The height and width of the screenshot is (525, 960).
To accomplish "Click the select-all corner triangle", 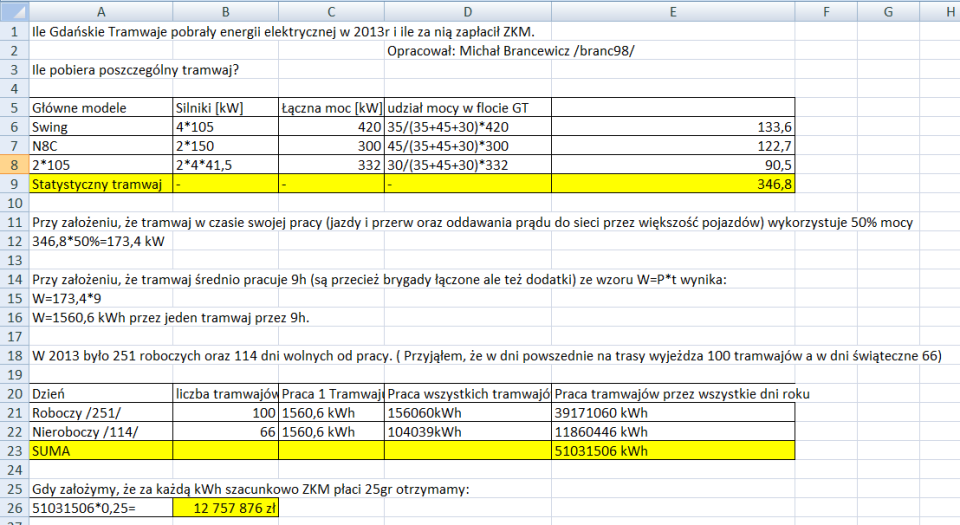I will 14,10.
